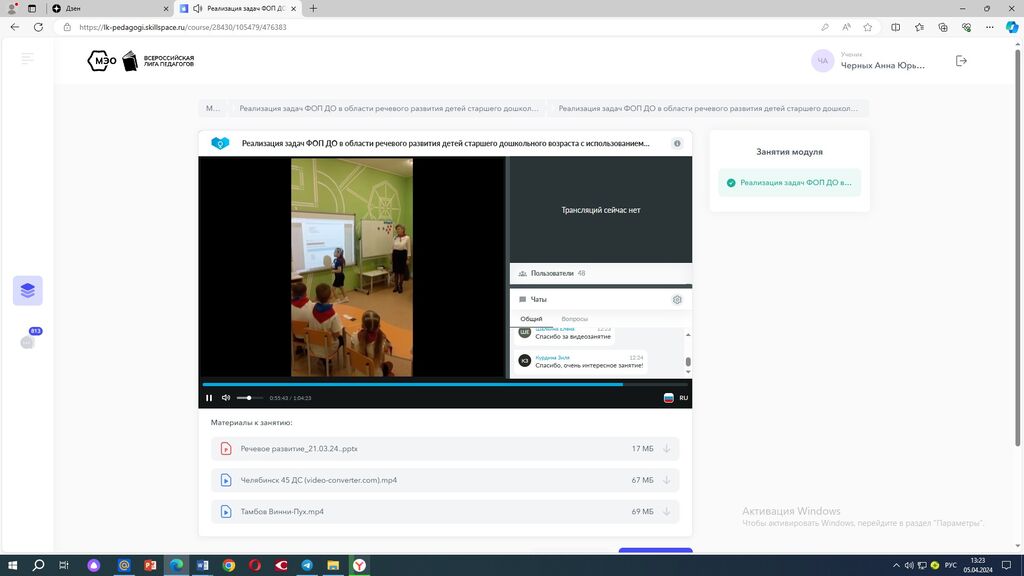
Task: Open Telegram from the taskbar
Action: pos(307,565)
